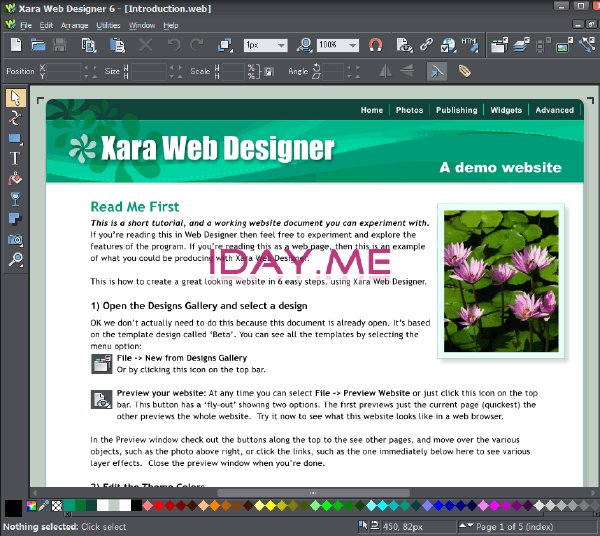The width and height of the screenshot is (600, 536).
Task: Select the Photo camera tool
Action: tap(15, 240)
